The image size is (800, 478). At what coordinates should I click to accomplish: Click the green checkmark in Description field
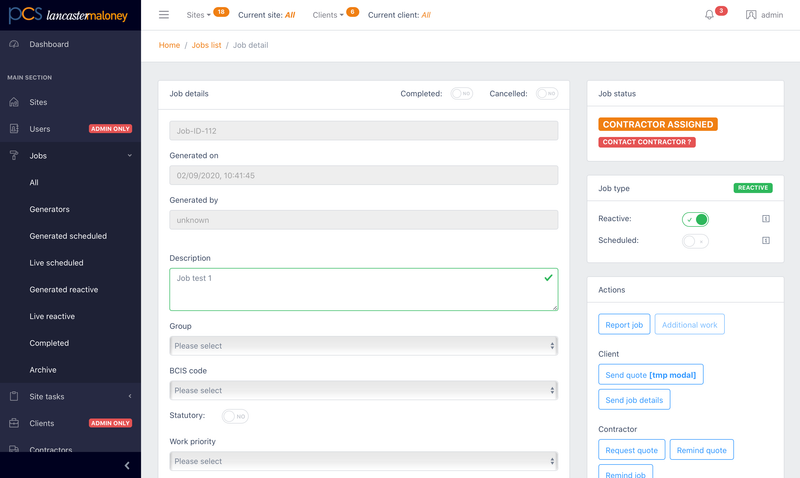tap(548, 278)
